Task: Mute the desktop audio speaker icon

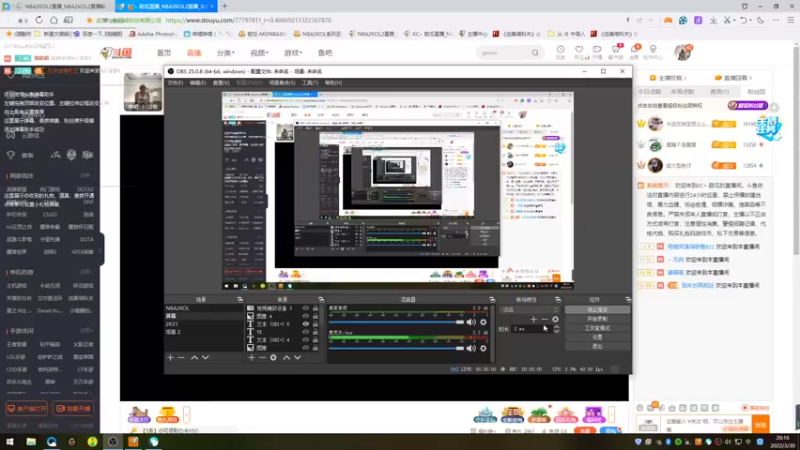Action: pyautogui.click(x=471, y=322)
